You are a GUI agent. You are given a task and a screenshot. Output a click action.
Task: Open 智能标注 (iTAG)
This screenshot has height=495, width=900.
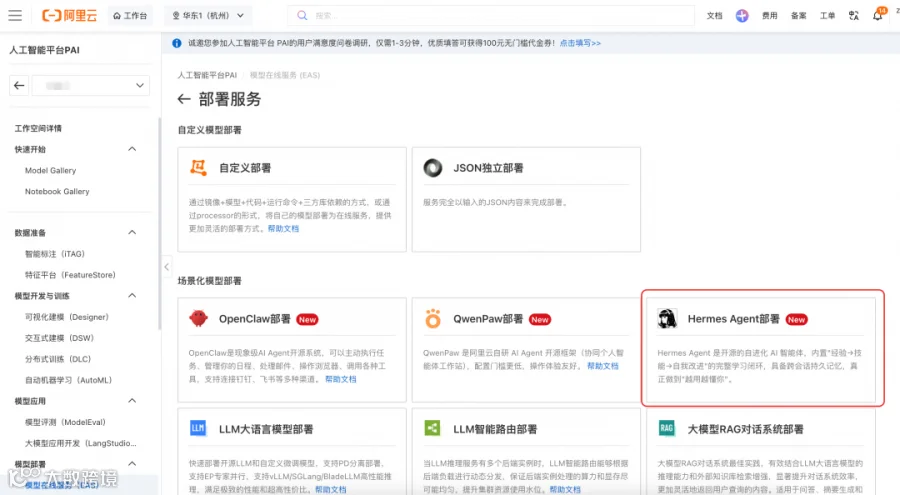click(x=55, y=254)
